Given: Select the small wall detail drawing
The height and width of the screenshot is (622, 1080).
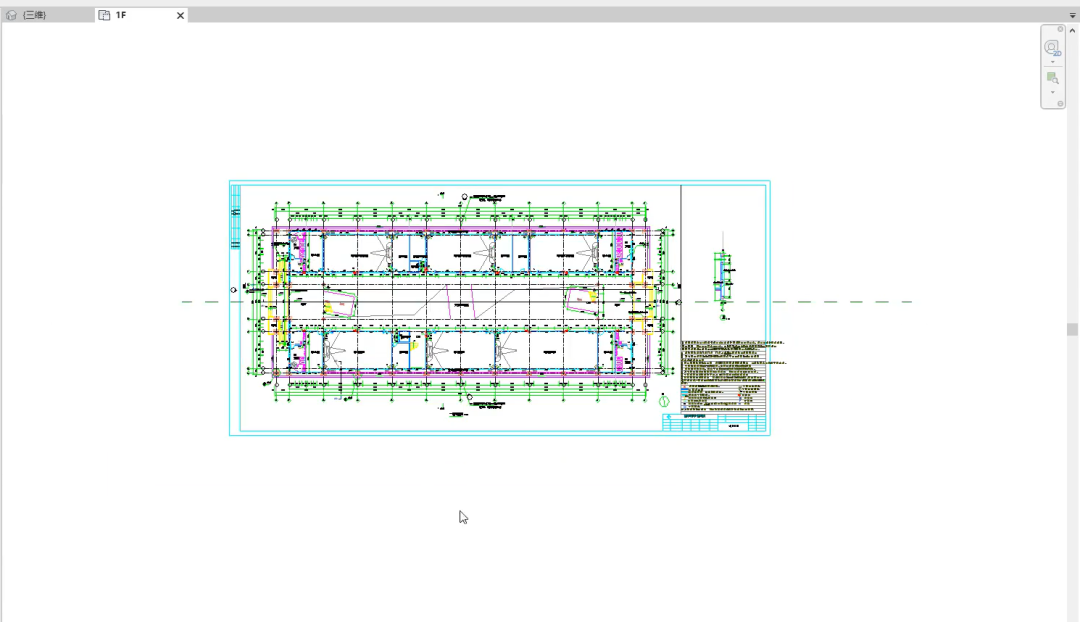Looking at the screenshot, I should [x=723, y=278].
